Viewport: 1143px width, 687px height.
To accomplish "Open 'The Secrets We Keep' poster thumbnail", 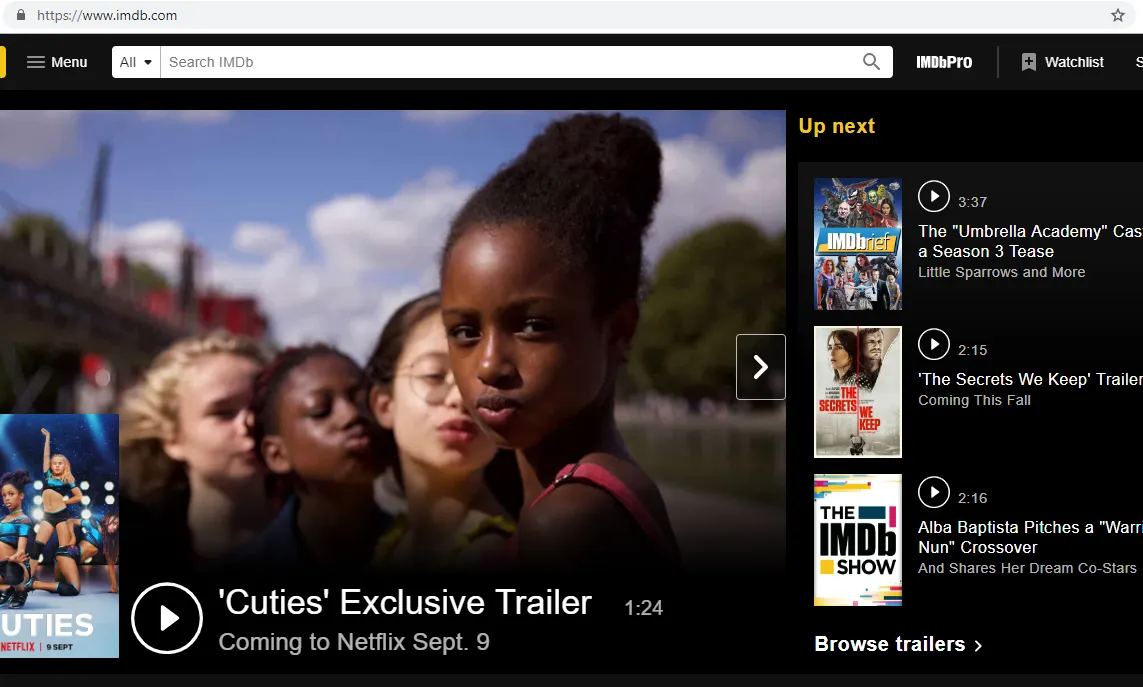I will coord(858,392).
